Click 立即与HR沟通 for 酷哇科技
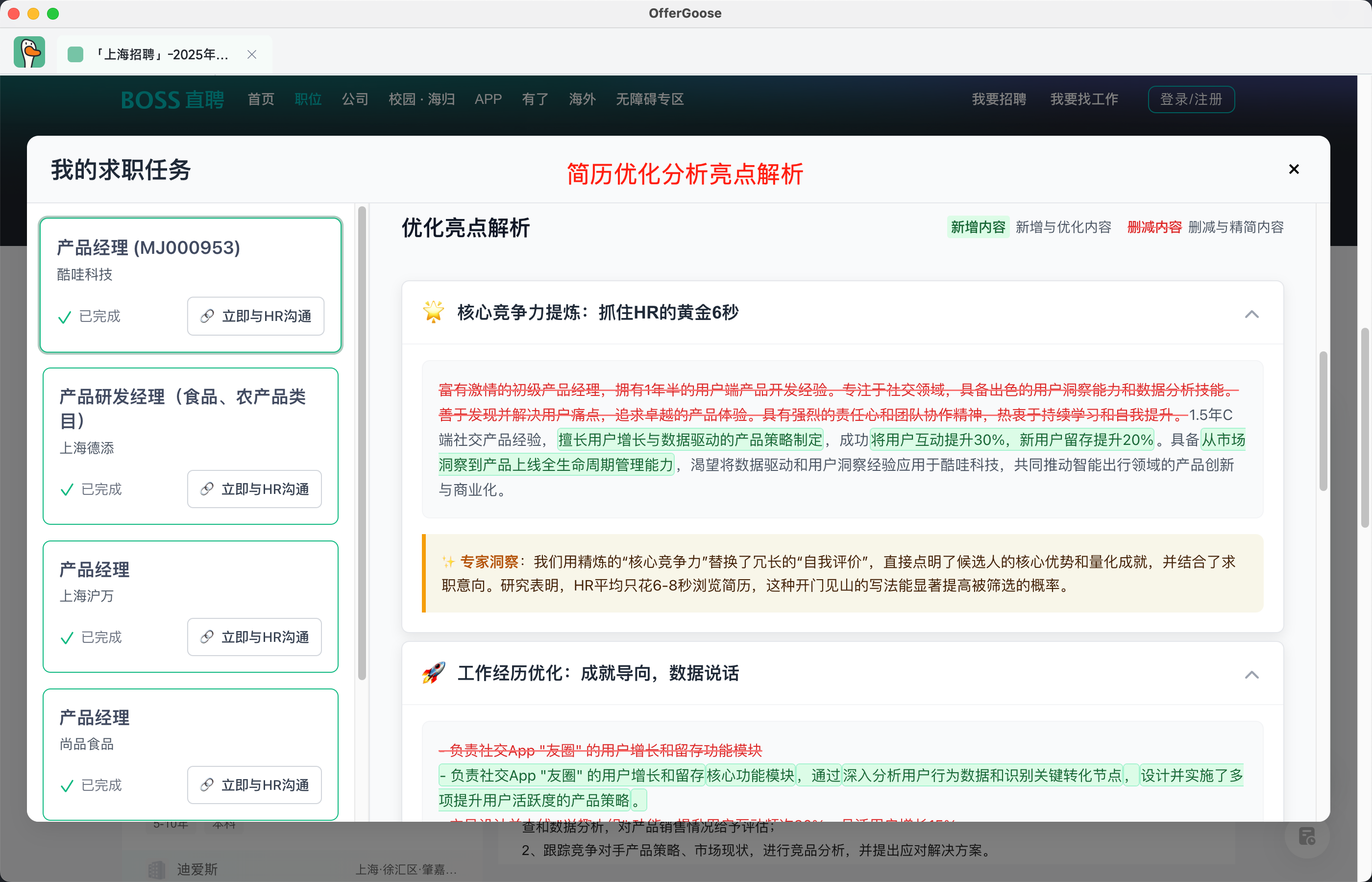The height and width of the screenshot is (882, 1372). tap(255, 316)
